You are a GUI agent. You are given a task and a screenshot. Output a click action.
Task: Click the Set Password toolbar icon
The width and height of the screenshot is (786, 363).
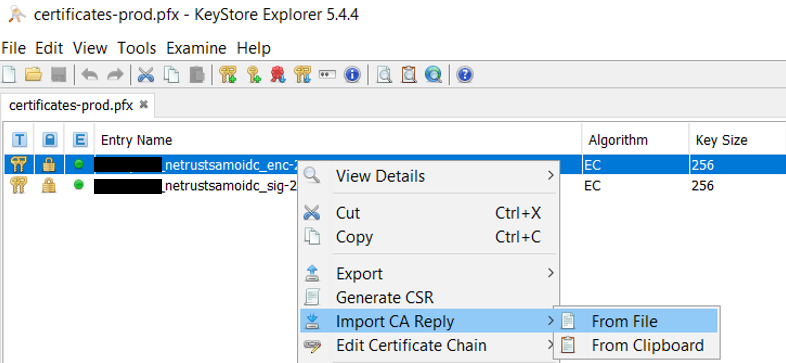327,75
